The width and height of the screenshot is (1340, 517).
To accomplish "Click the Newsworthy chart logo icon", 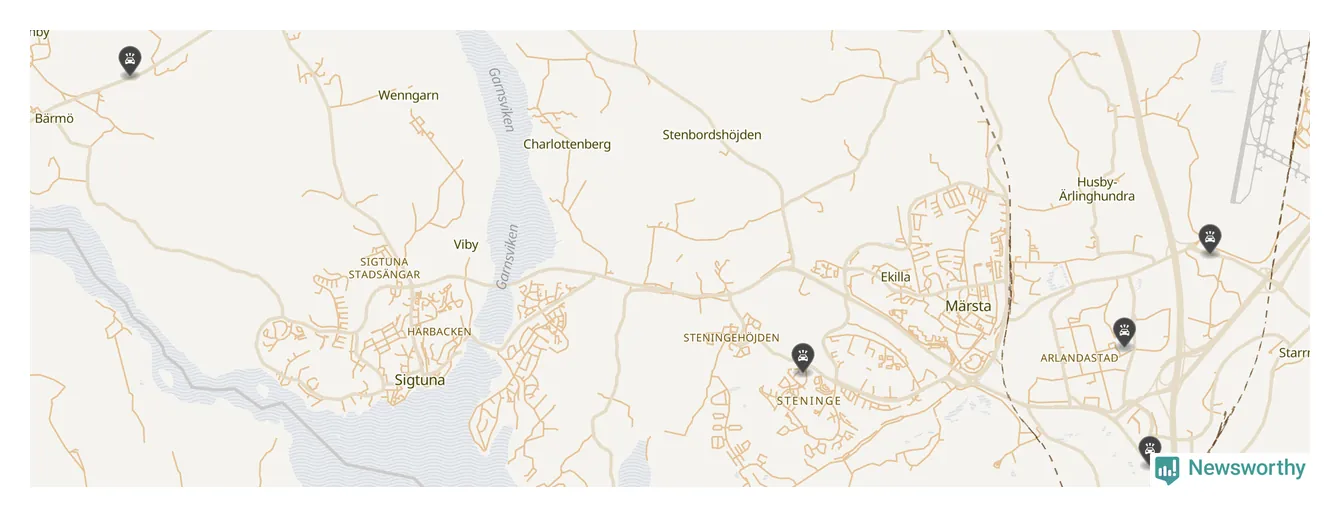I will click(x=1167, y=469).
